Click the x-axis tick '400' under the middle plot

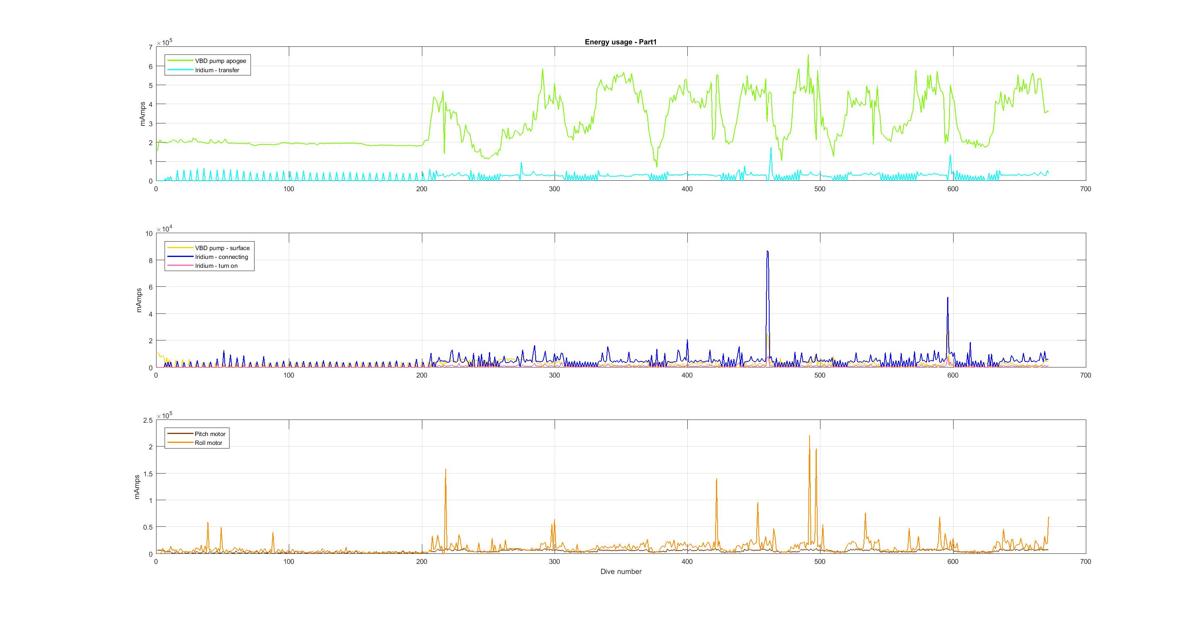(x=687, y=376)
